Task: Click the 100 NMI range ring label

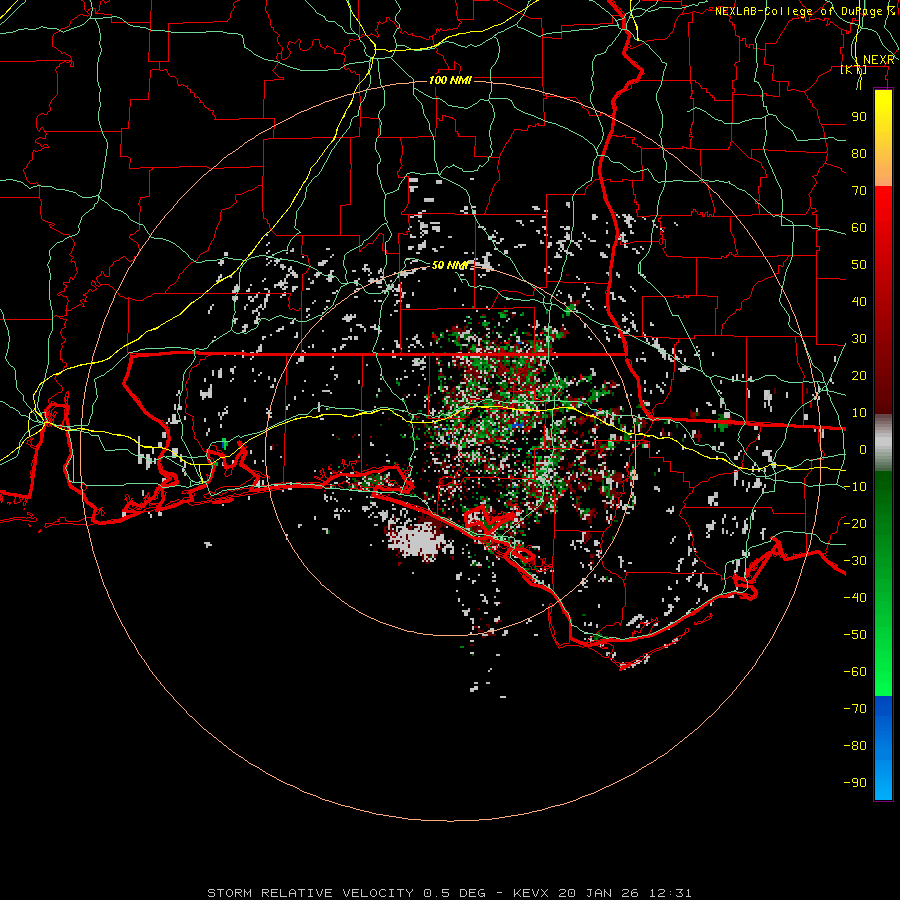Action: click(x=450, y=80)
